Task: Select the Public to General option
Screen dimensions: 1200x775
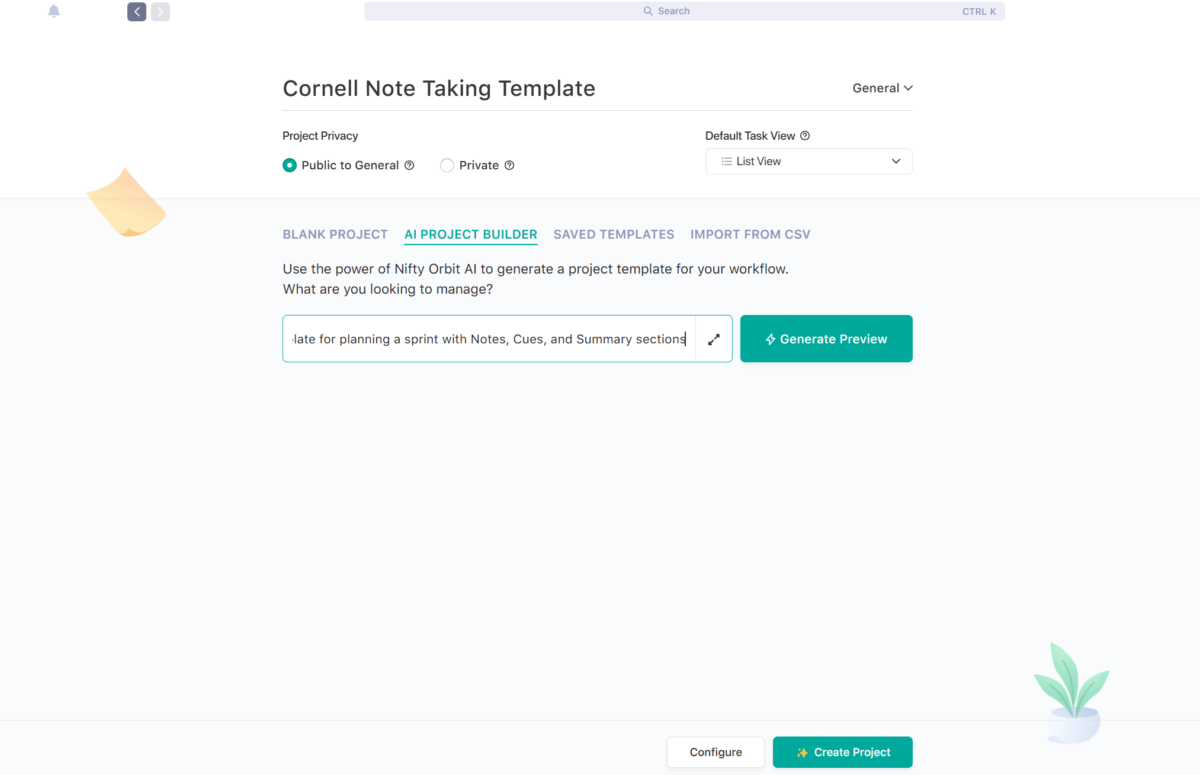Action: tap(289, 165)
